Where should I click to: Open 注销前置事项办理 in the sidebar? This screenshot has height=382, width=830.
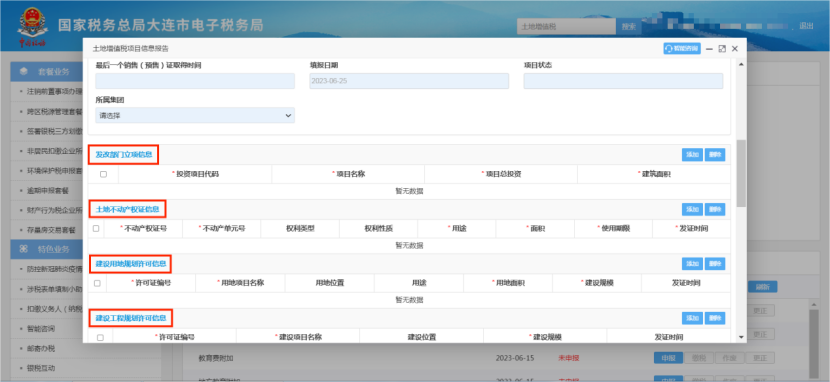(x=55, y=91)
